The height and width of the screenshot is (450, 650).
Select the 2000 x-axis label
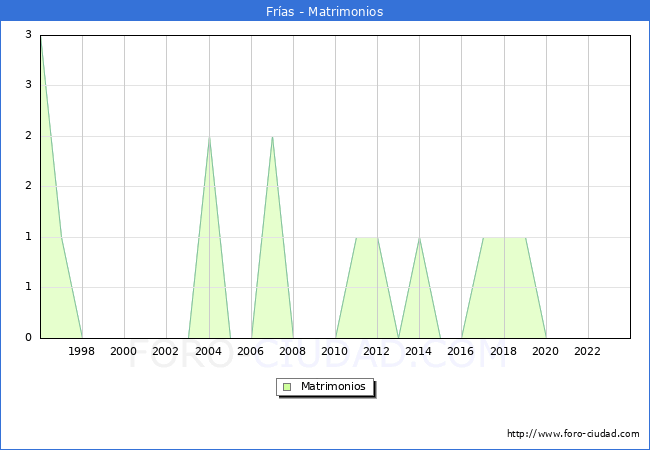pyautogui.click(x=124, y=351)
